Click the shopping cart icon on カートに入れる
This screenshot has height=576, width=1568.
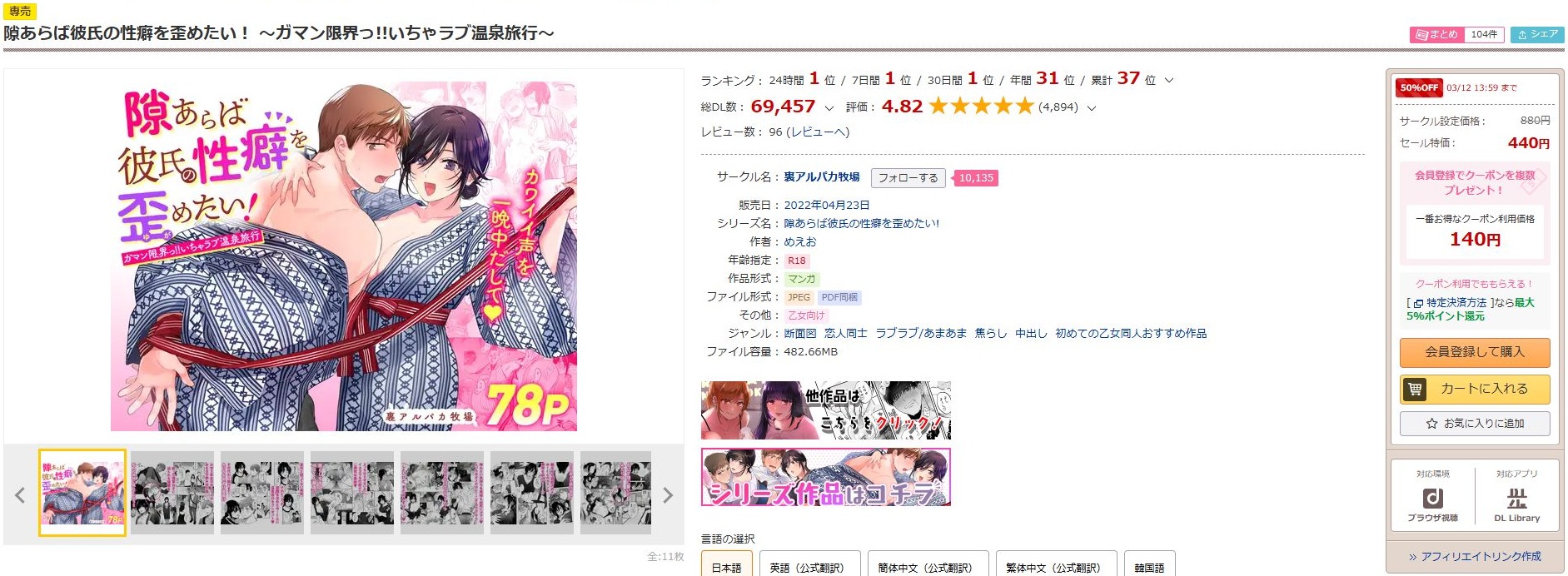tap(1414, 389)
